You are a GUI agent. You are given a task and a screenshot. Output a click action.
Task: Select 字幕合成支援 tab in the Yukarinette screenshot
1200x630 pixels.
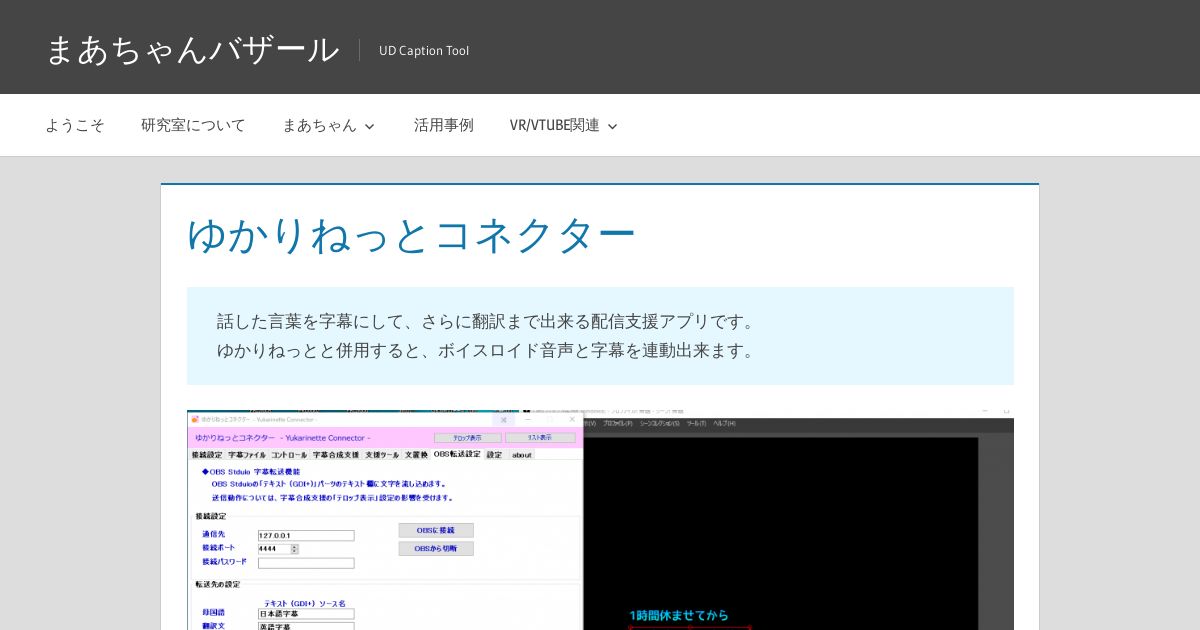[x=336, y=454]
